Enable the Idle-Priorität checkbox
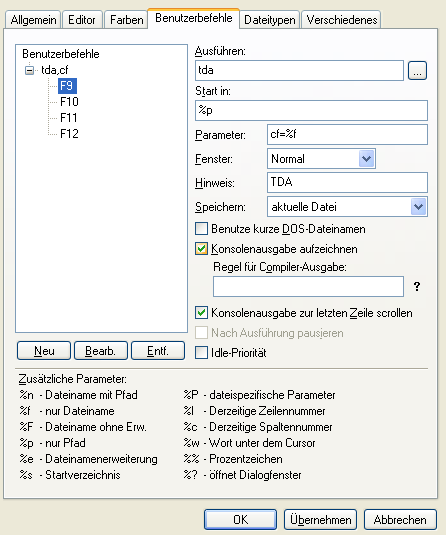This screenshot has height=535, width=446. (201, 352)
